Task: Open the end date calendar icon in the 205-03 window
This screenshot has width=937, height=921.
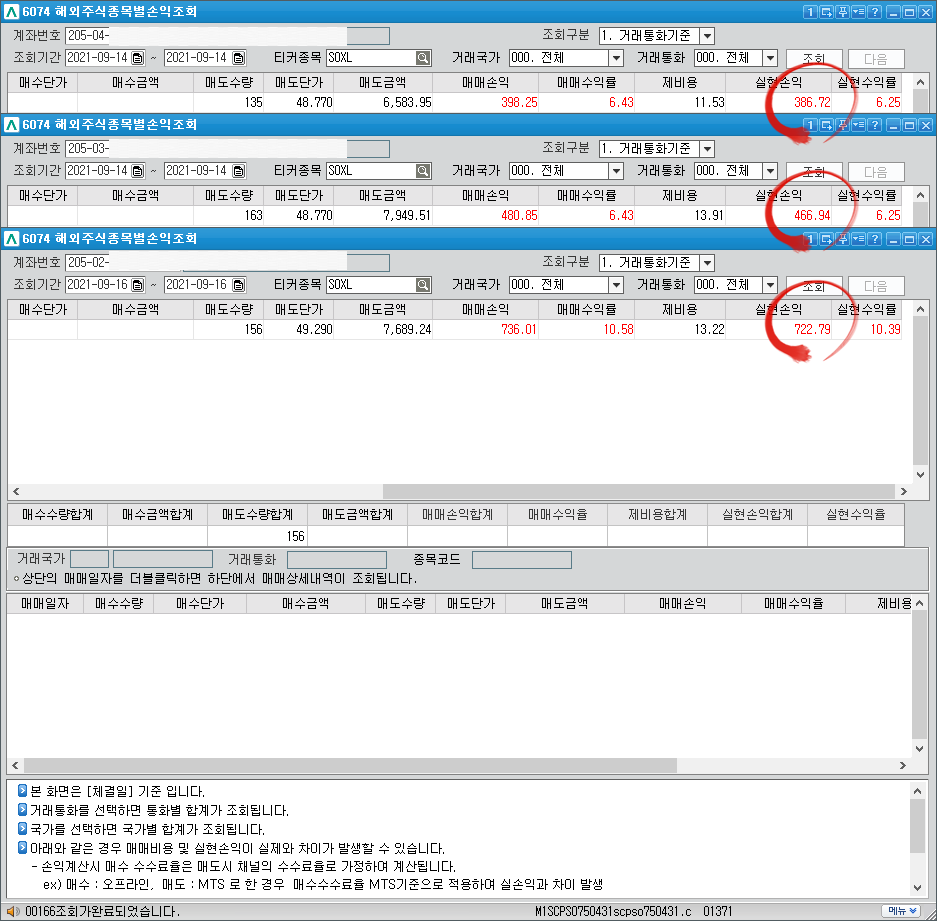Action: 238,171
